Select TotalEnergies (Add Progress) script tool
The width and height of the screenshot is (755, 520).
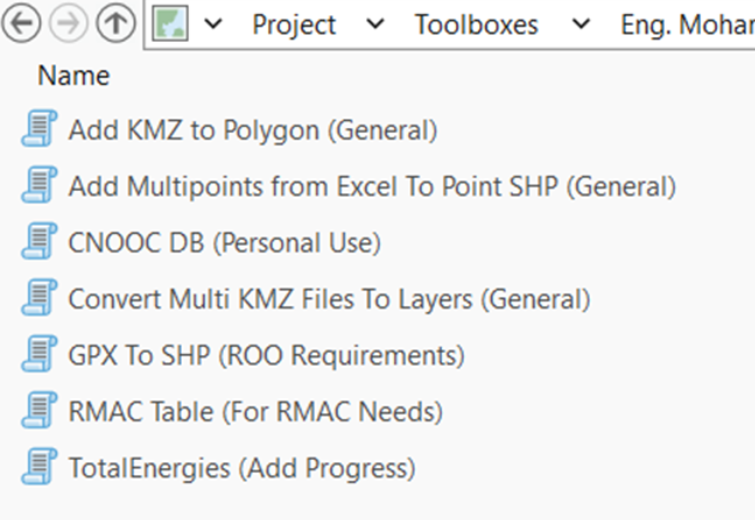click(x=241, y=467)
